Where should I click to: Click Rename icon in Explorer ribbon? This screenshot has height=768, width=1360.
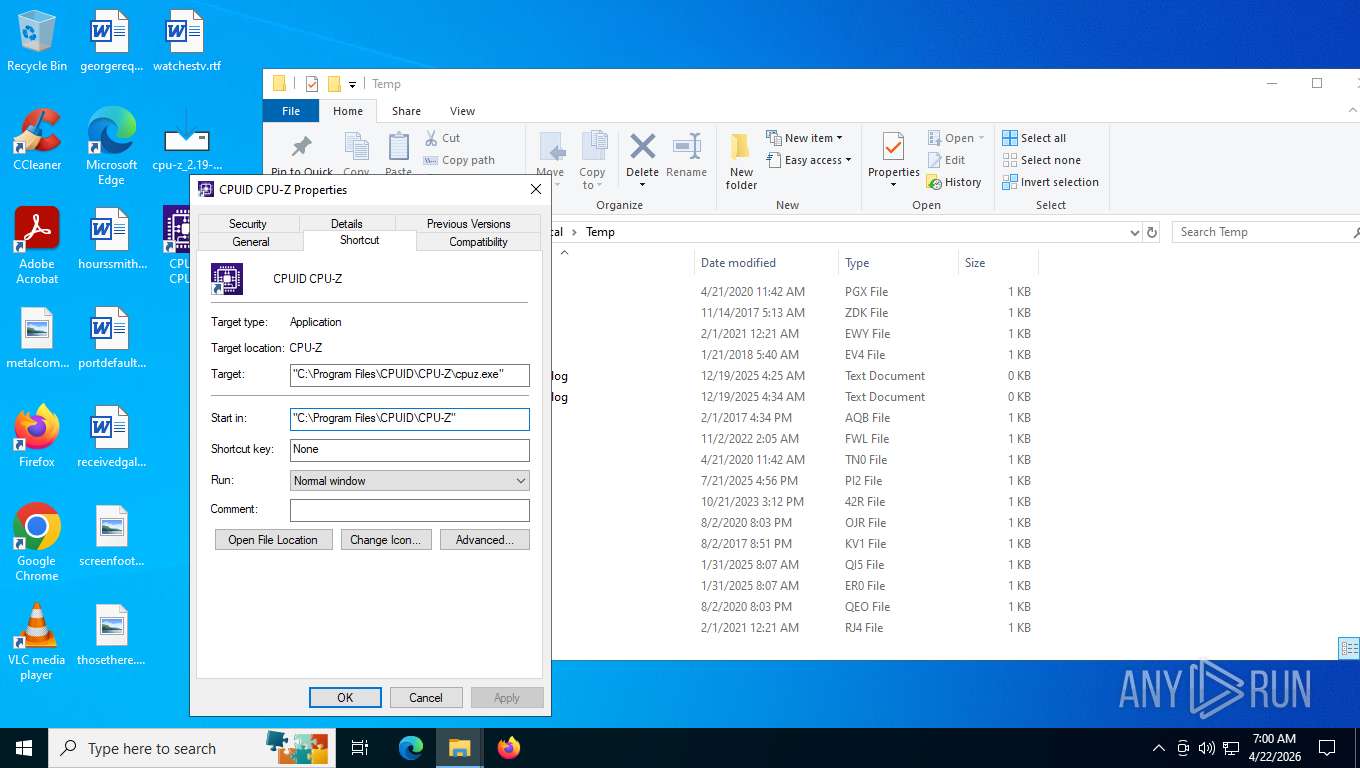[686, 155]
